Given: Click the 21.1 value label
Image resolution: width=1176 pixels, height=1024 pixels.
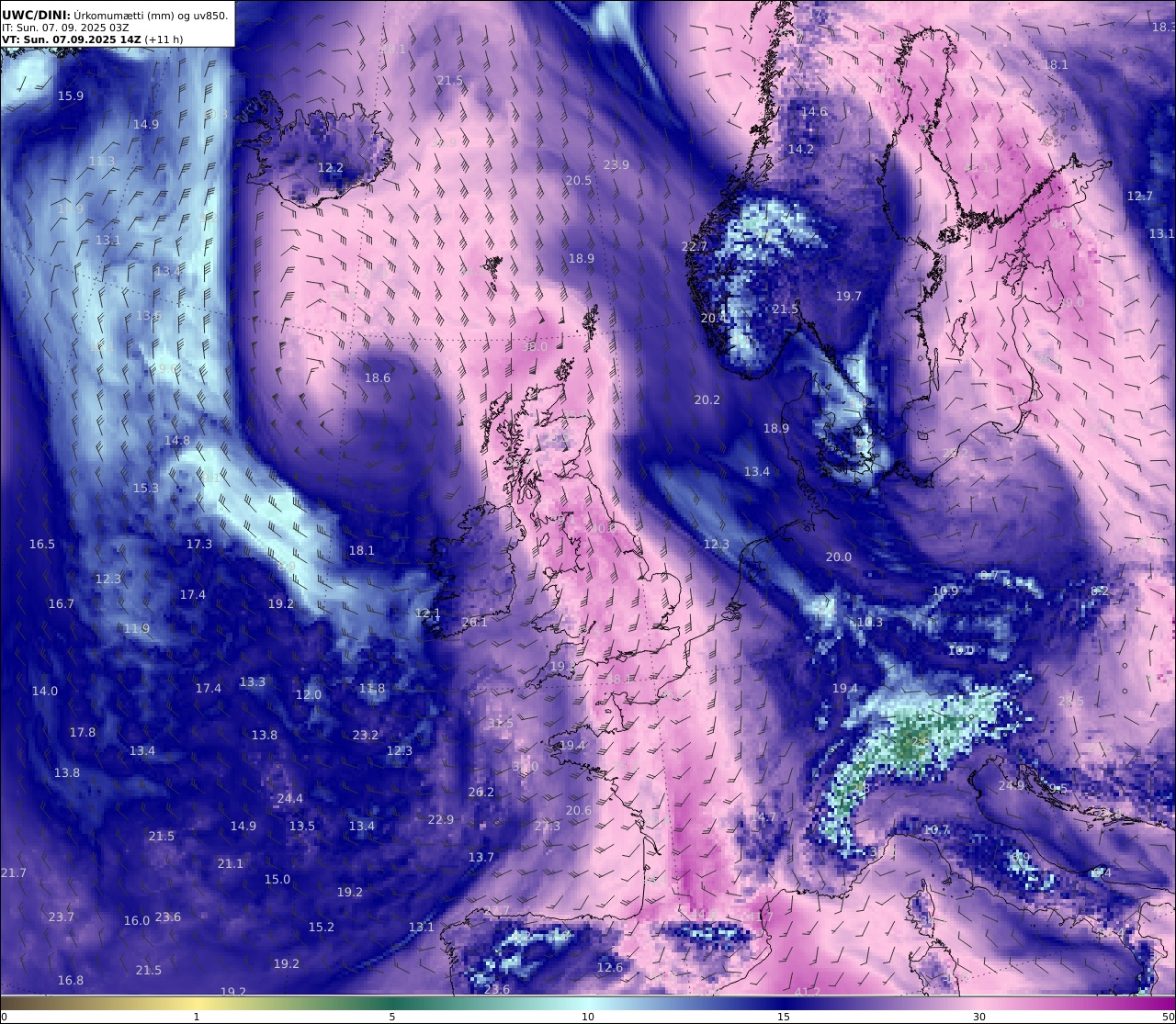Looking at the screenshot, I should coord(231,863).
